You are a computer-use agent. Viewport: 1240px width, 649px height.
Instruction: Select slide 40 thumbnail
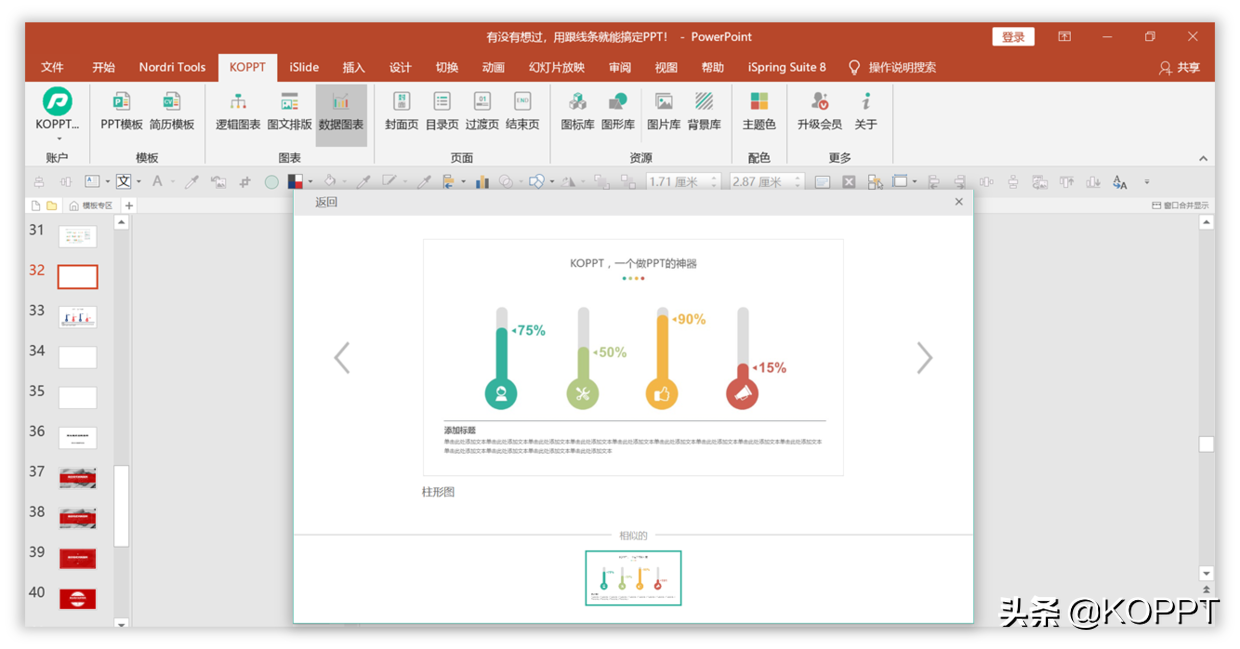click(77, 598)
